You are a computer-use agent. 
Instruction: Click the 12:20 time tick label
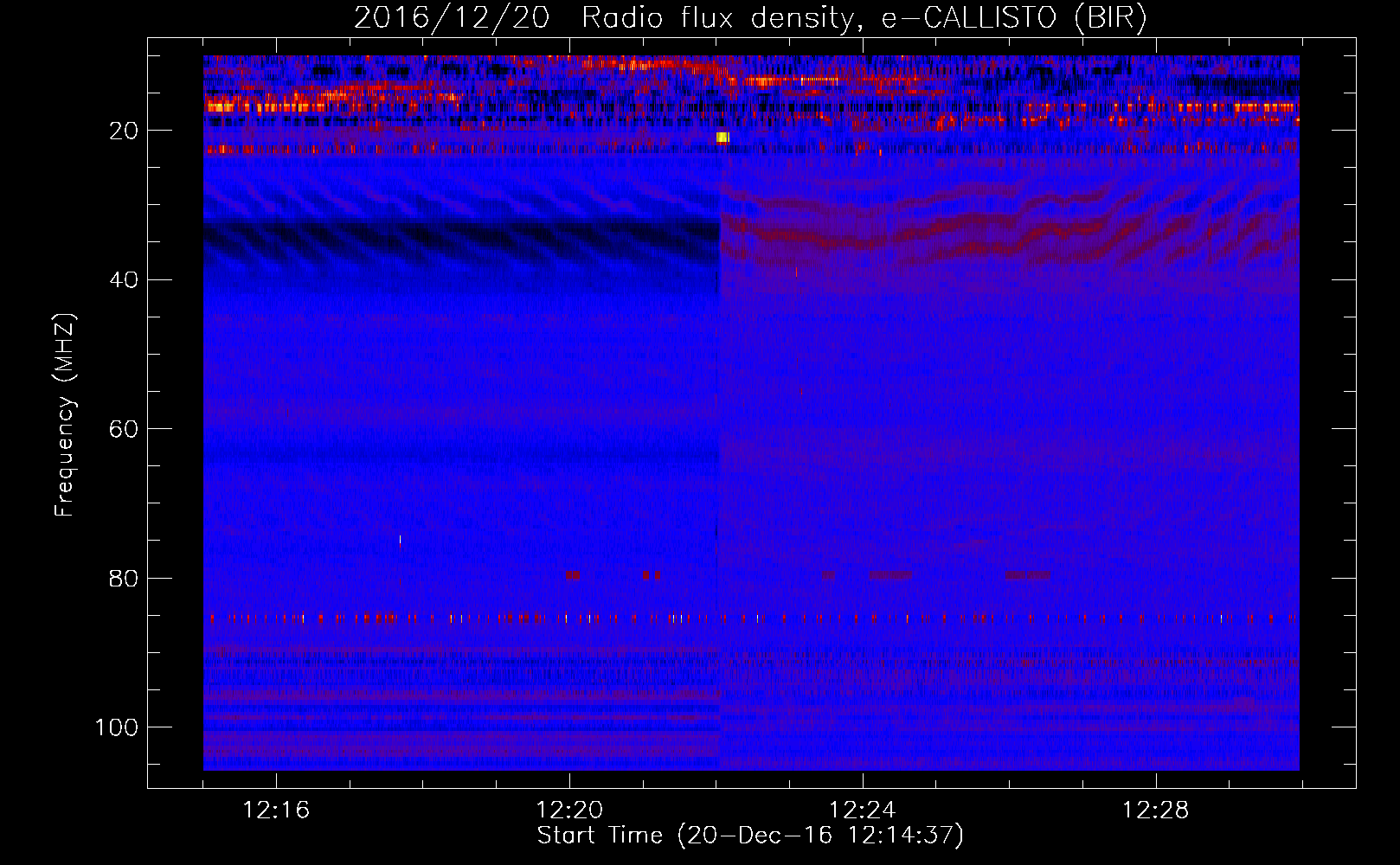(x=569, y=811)
